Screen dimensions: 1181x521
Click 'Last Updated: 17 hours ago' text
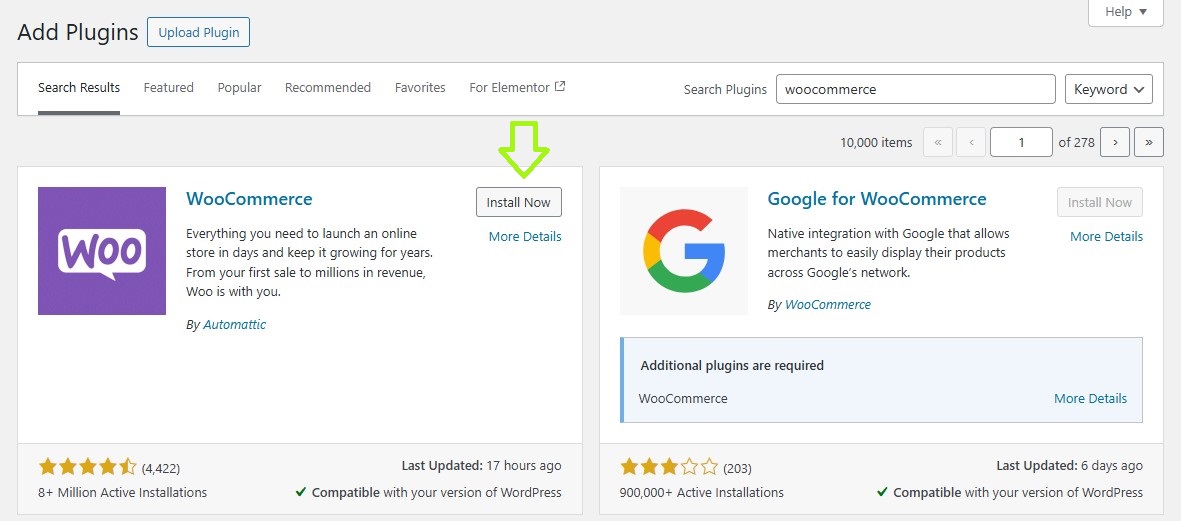[481, 466]
